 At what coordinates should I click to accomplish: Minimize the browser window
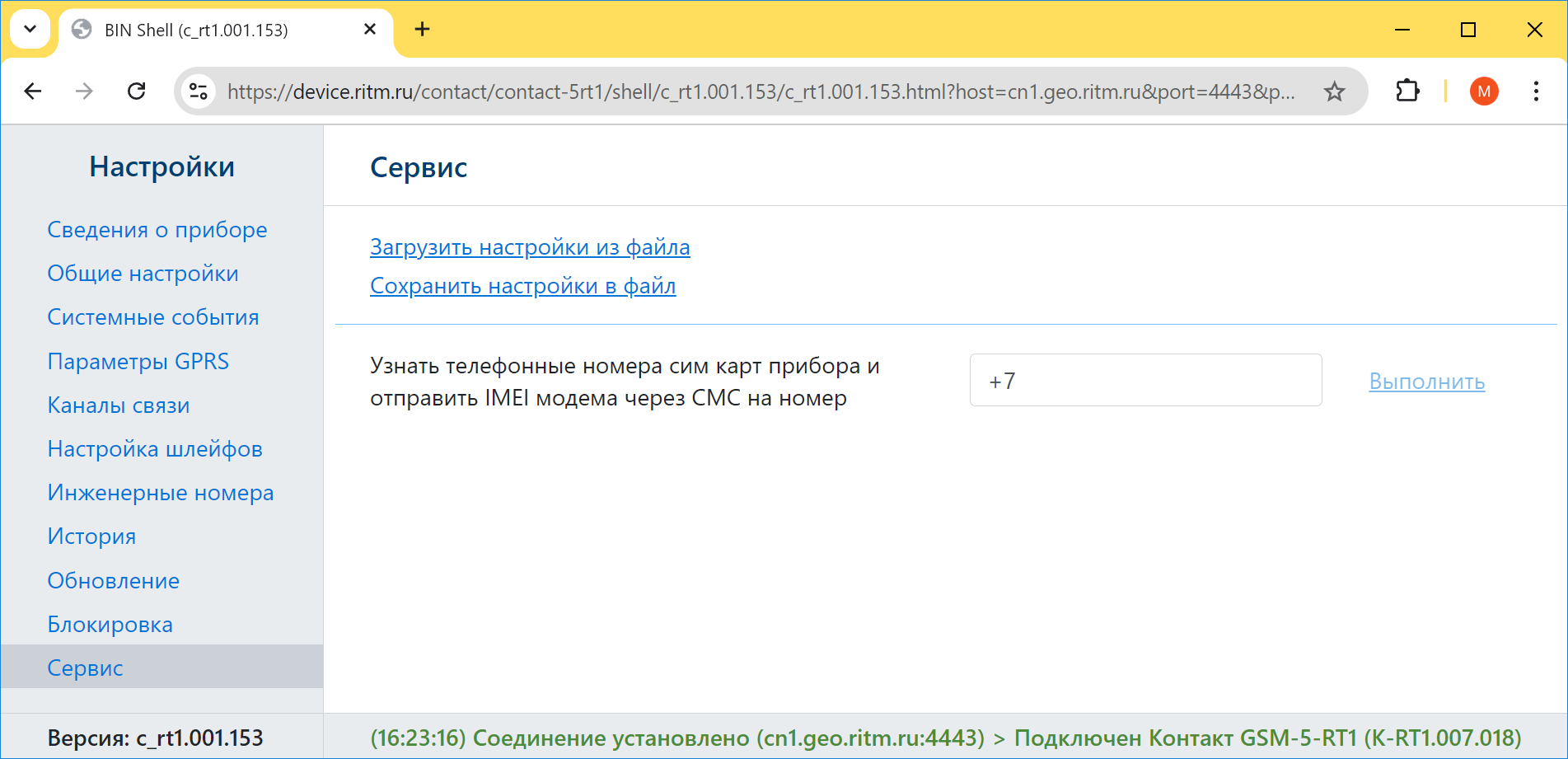click(x=1402, y=30)
